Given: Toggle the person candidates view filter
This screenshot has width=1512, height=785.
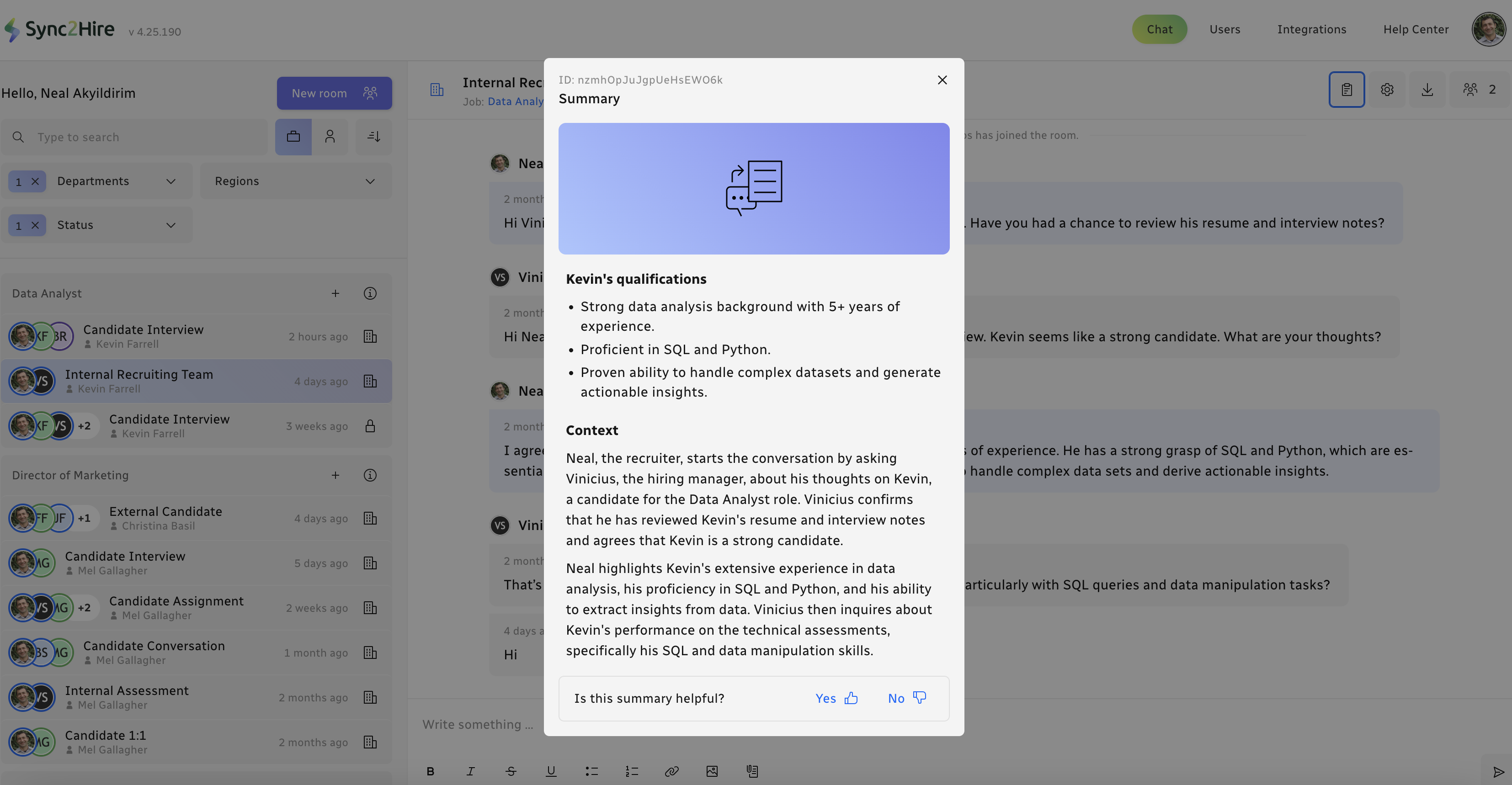Looking at the screenshot, I should point(330,137).
